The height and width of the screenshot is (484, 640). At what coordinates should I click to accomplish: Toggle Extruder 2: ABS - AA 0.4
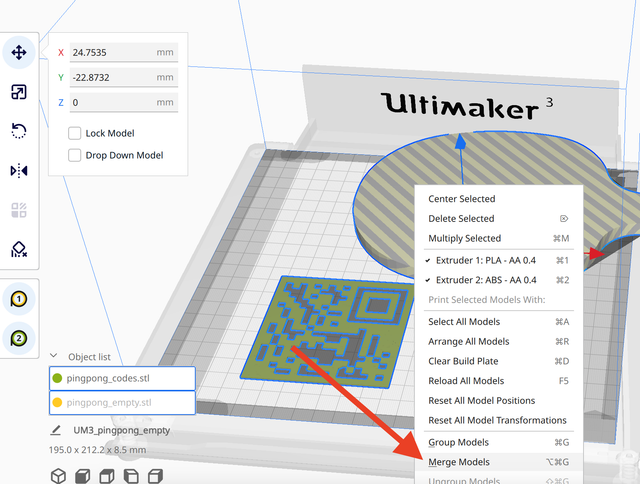tap(498, 280)
